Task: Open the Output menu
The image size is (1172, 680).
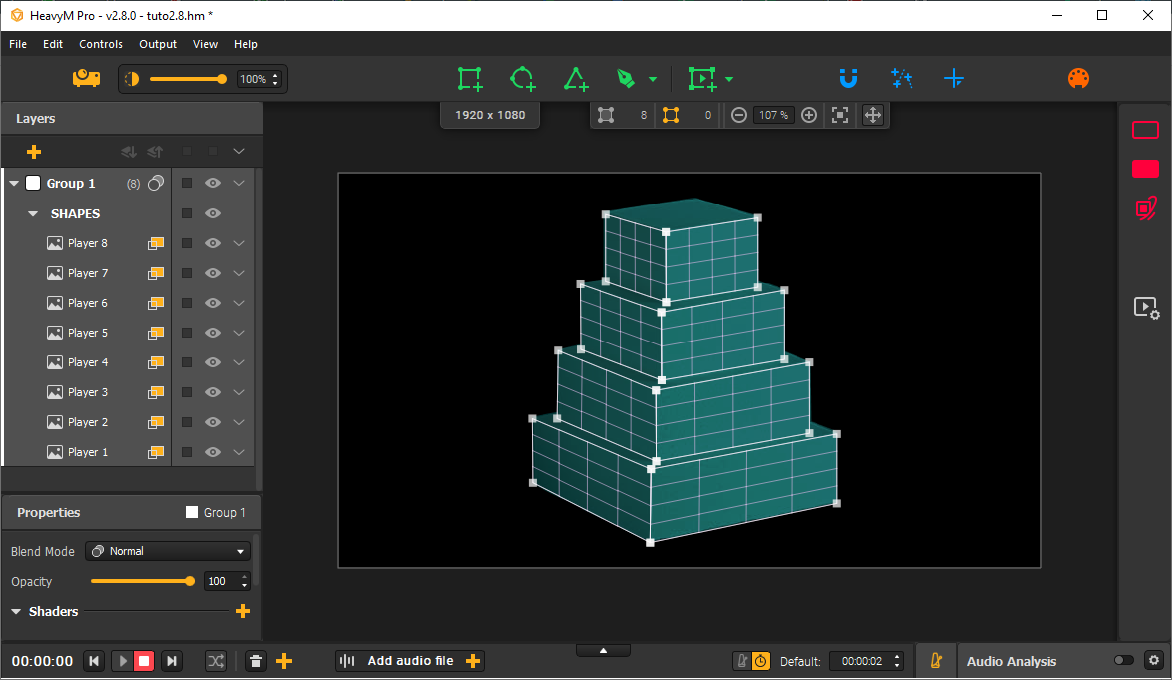Action: coord(158,44)
